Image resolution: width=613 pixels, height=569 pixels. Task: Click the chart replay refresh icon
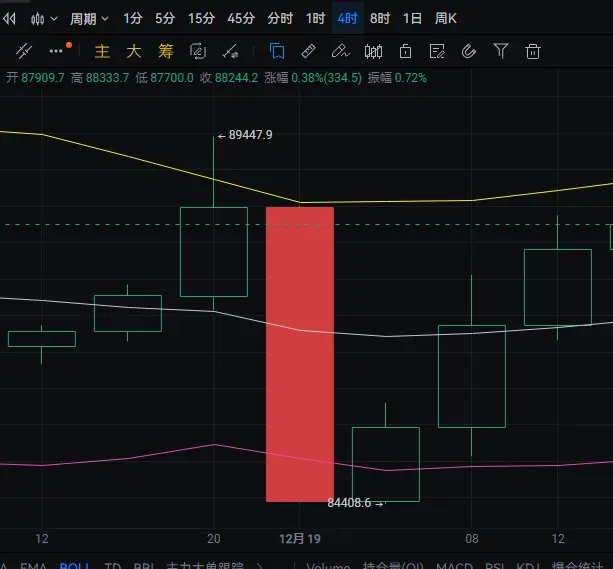tap(198, 51)
